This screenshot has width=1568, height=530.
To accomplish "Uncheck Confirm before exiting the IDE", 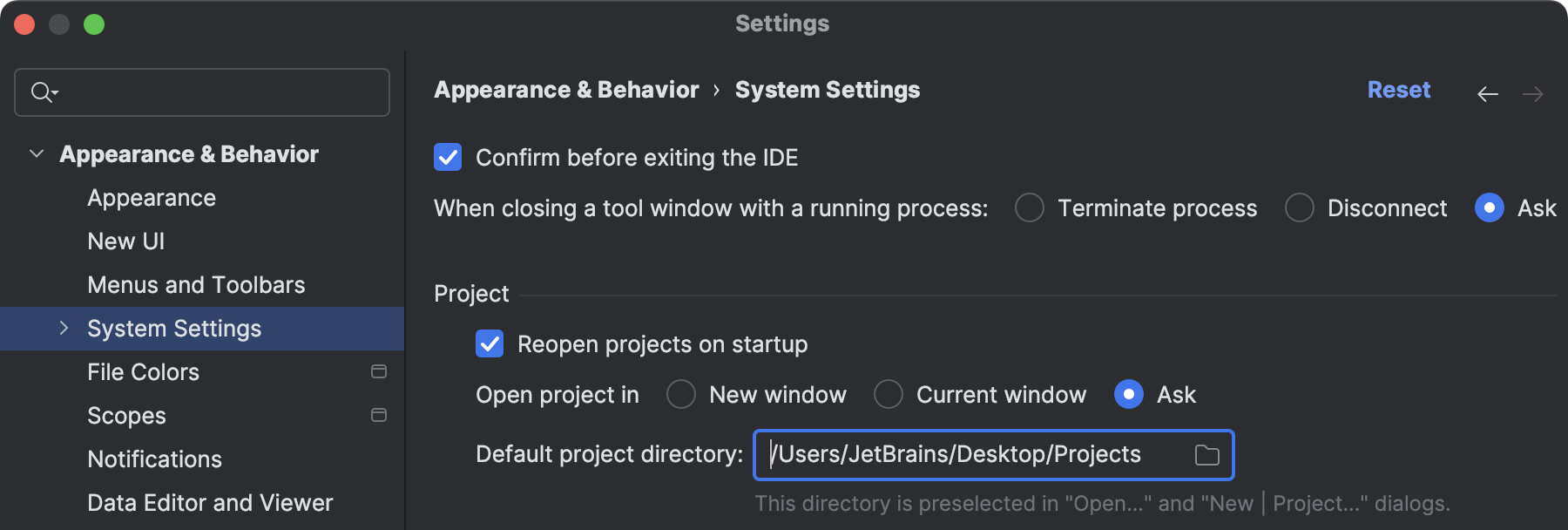I will [x=448, y=158].
